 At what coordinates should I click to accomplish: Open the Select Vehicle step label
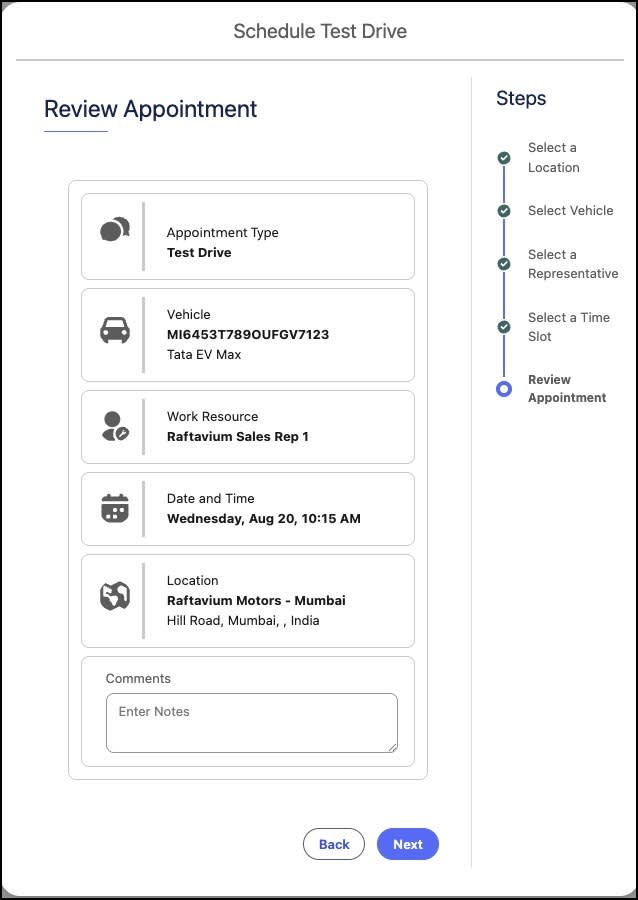[x=571, y=211]
